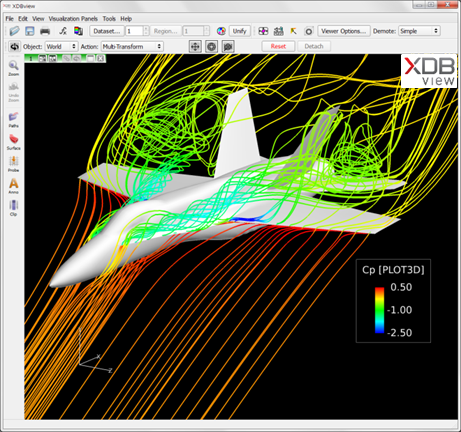Click the Viewer Options... button
Screen dimensions: 461x432
[344, 31]
